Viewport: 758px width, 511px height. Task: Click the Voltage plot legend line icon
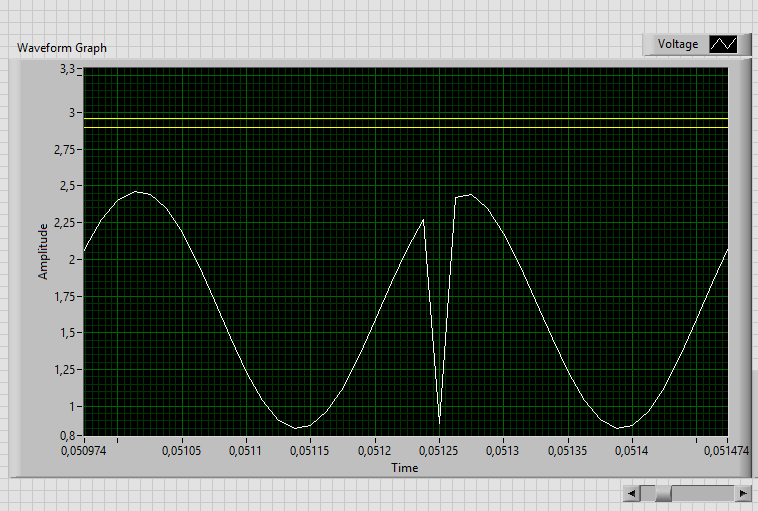click(x=723, y=44)
